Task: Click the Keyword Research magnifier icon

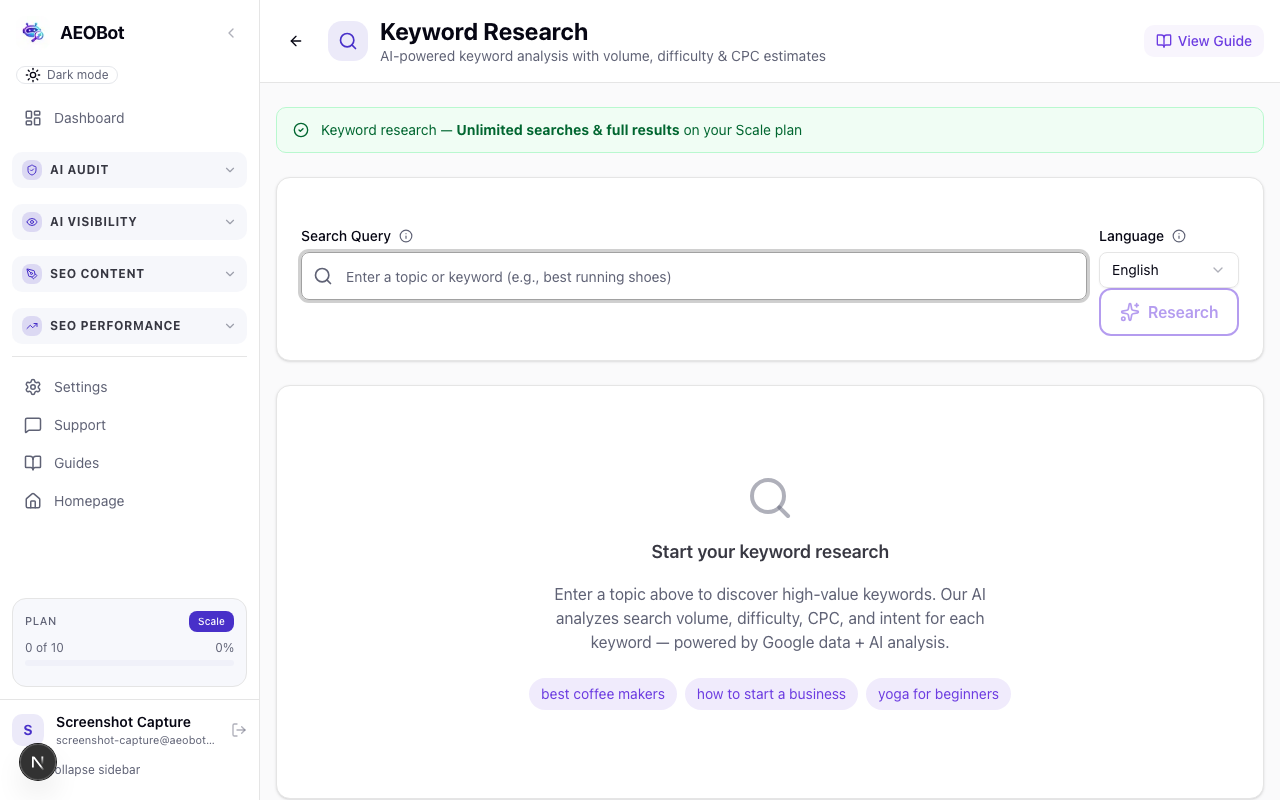Action: coord(348,41)
